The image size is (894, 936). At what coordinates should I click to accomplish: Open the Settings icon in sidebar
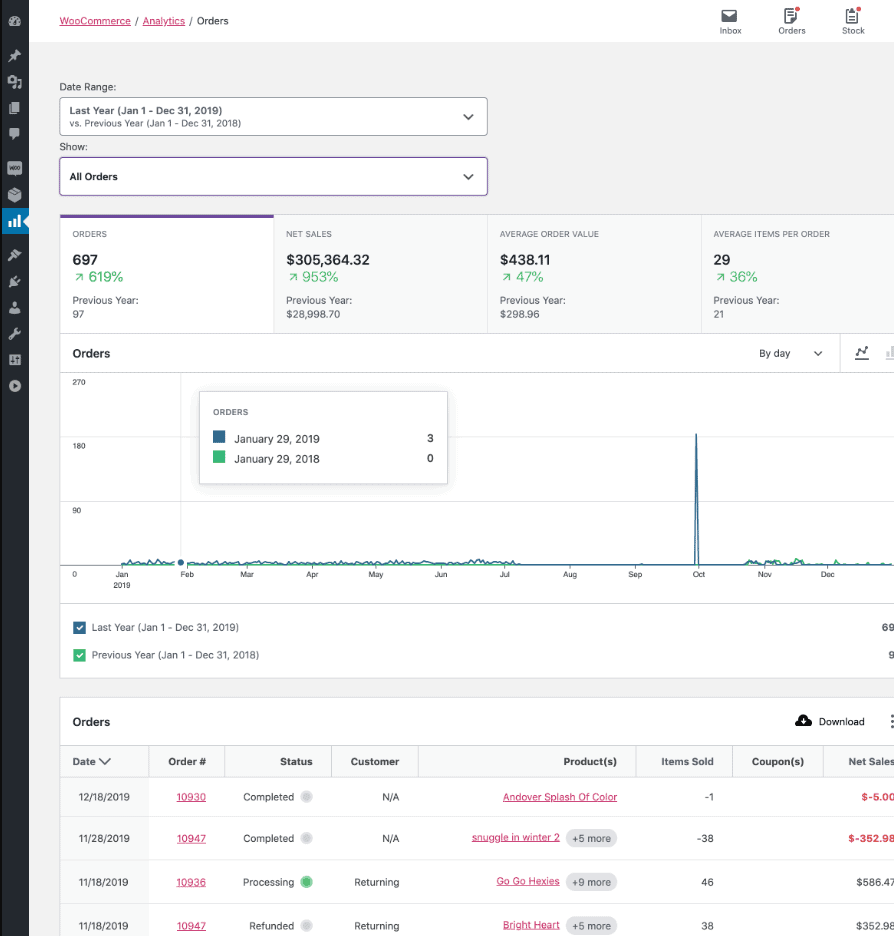tap(14, 360)
